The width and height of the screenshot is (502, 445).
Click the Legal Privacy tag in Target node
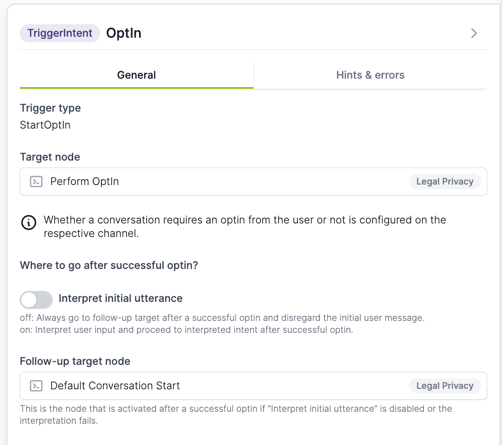click(x=445, y=182)
